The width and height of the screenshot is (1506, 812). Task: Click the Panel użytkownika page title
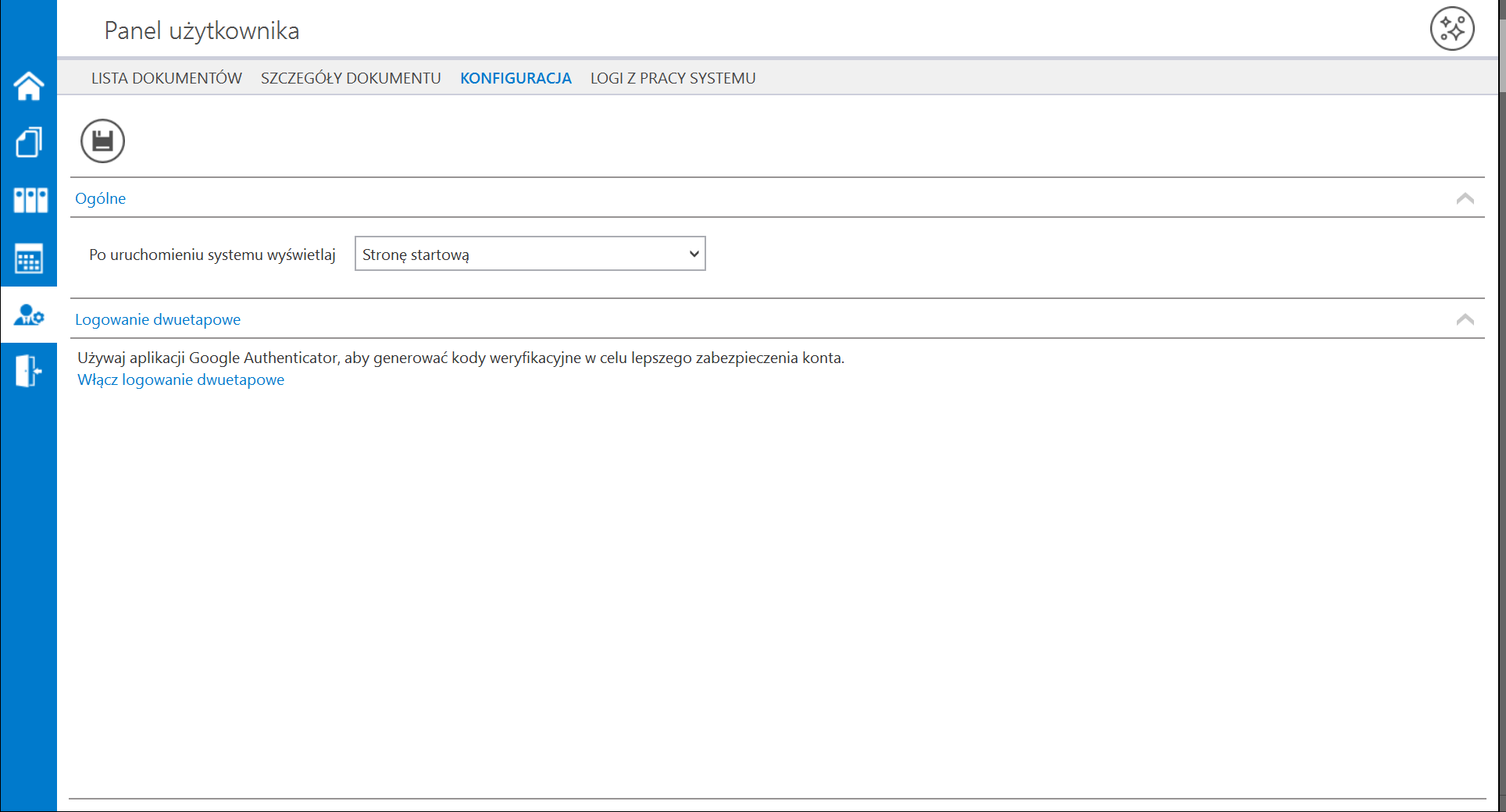(202, 30)
